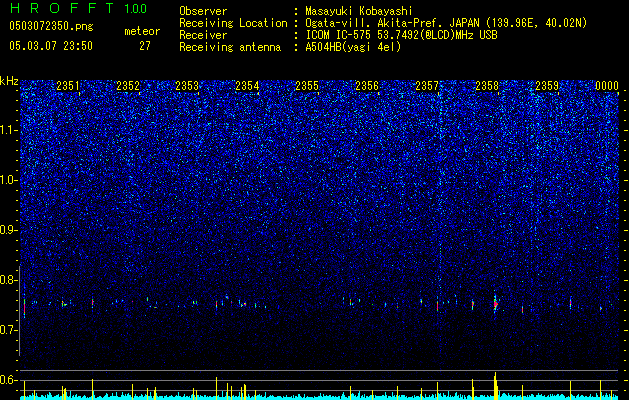Click the HROFFT 1.0.0 title text
Image resolution: width=629 pixels, height=400 pixels.
78,8
